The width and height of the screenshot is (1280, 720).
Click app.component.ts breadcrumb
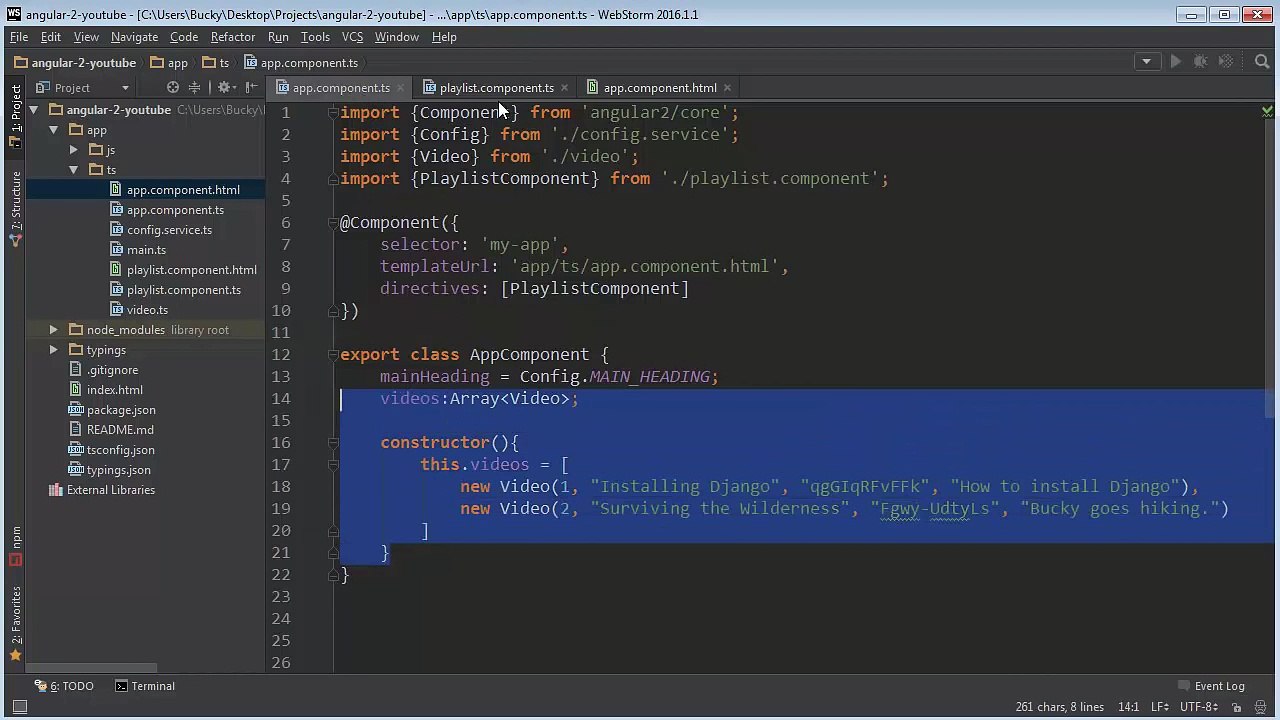[x=301, y=63]
